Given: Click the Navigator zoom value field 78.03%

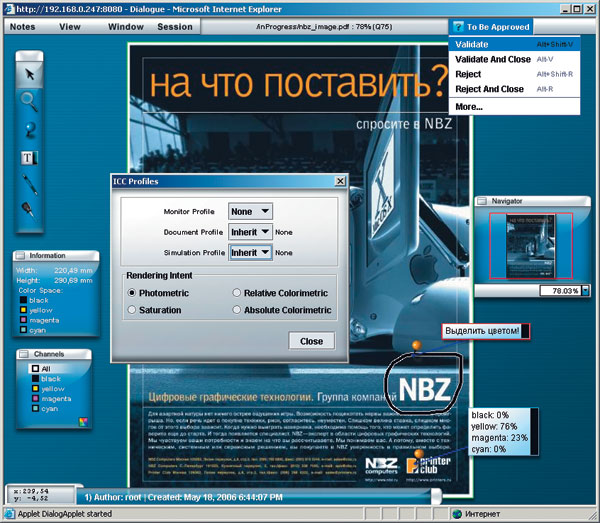Looking at the screenshot, I should coord(561,291).
